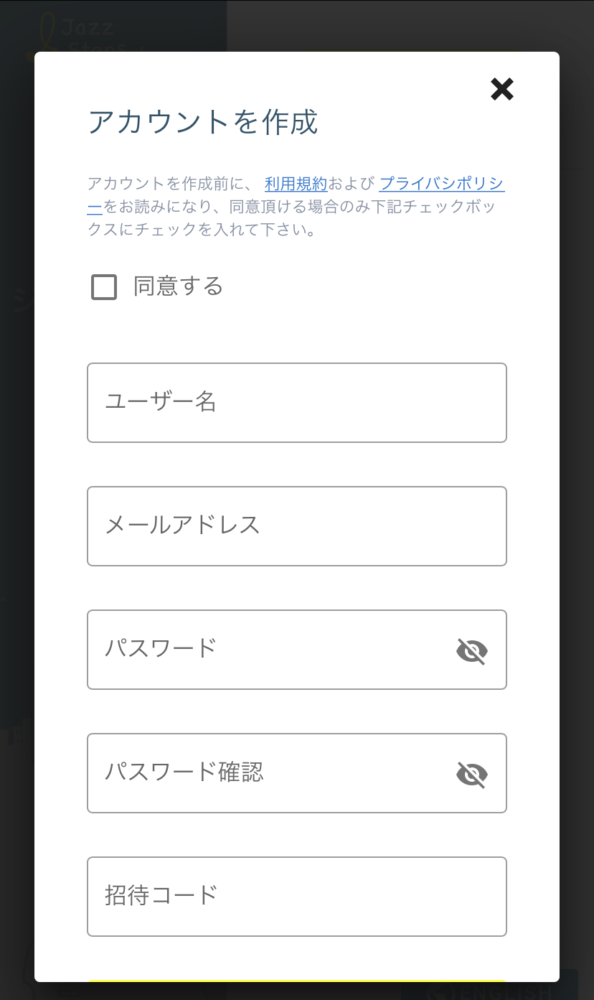
Task: Reveal the パスワード確認 entry via its eye icon
Action: pos(472,774)
